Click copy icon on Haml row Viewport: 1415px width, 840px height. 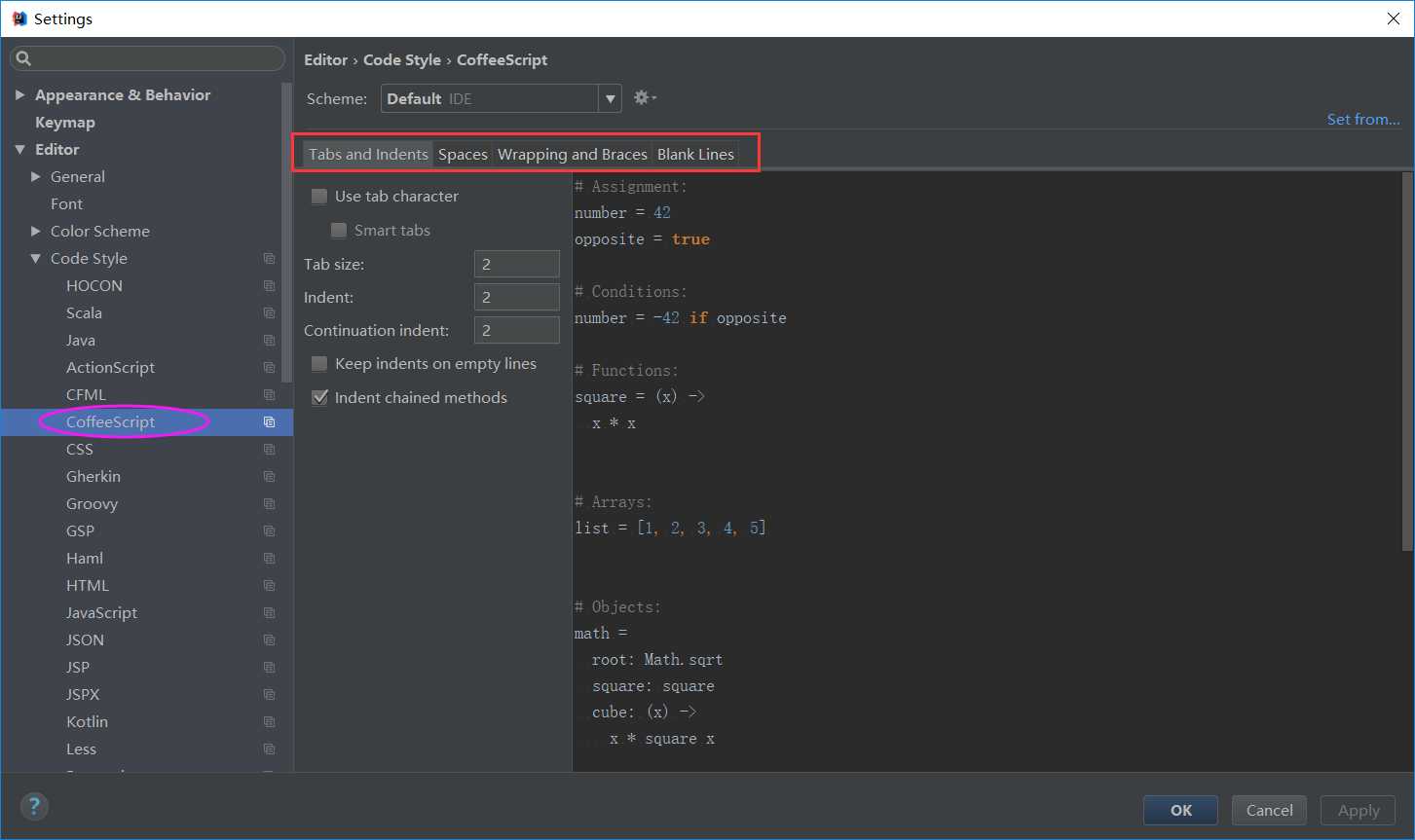click(270, 559)
